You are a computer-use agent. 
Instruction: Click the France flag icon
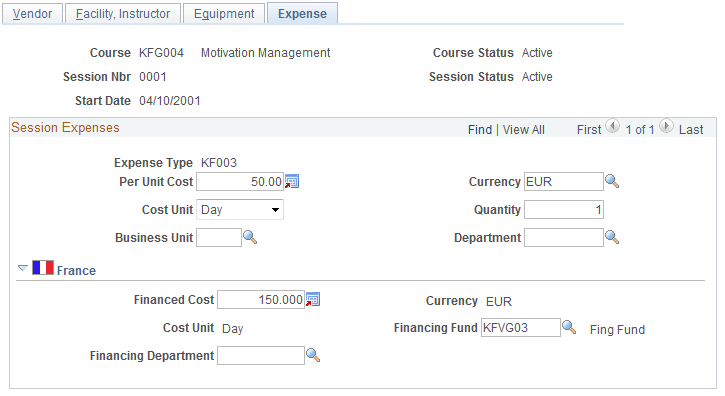(43, 267)
